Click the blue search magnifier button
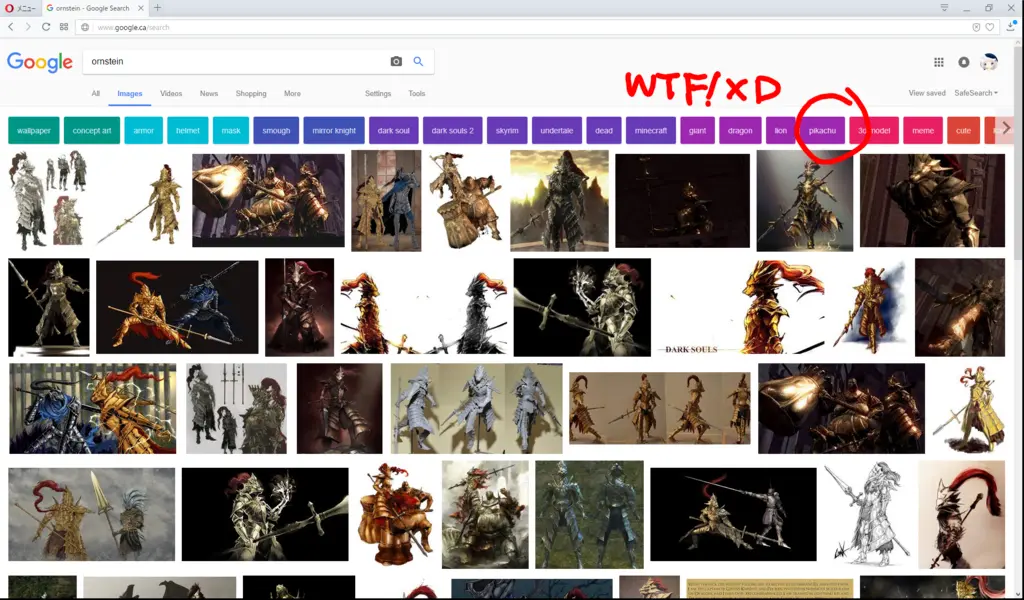The width and height of the screenshot is (1024, 600). (418, 61)
